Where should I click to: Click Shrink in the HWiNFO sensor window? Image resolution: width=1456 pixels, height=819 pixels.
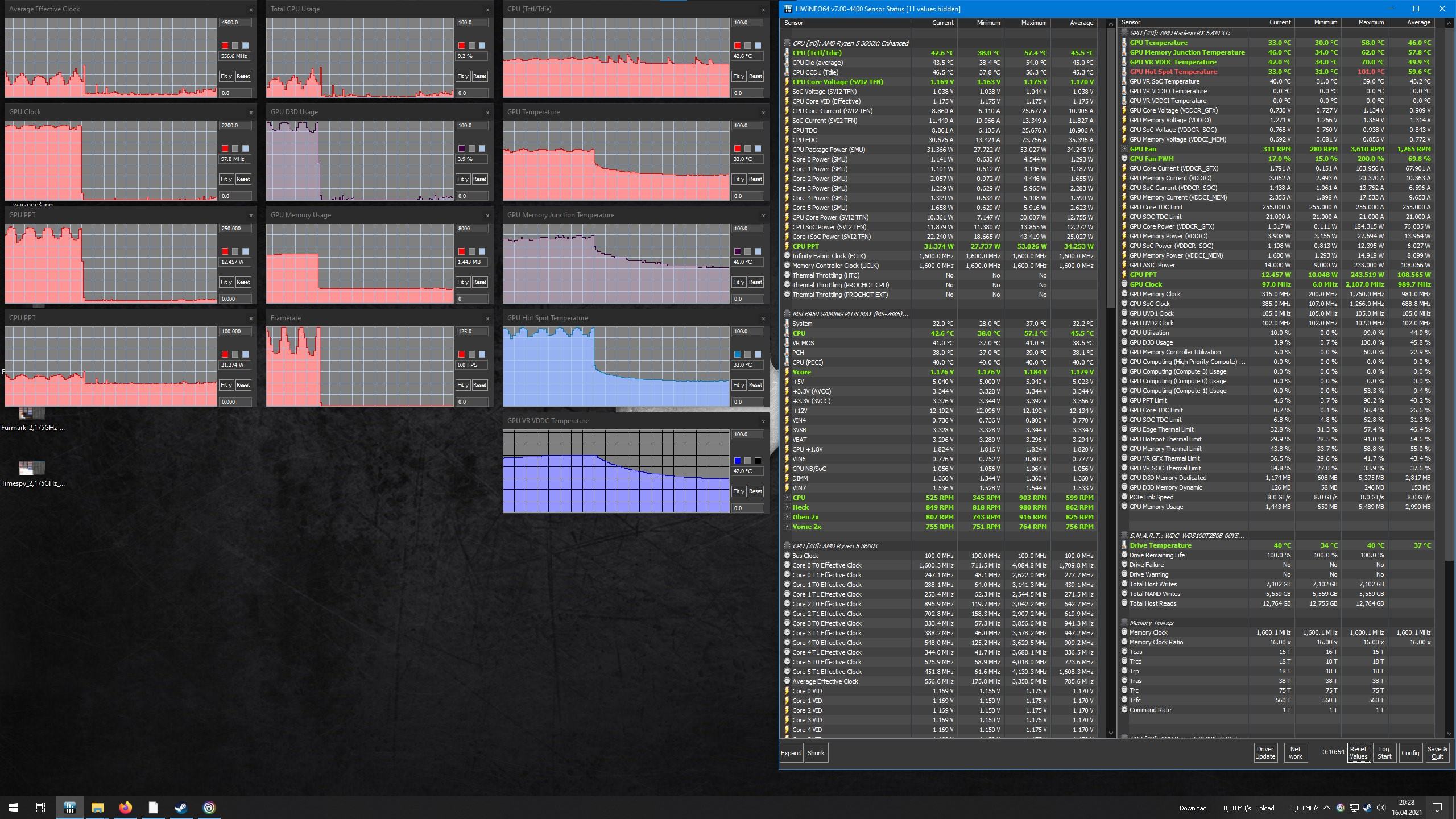click(816, 753)
